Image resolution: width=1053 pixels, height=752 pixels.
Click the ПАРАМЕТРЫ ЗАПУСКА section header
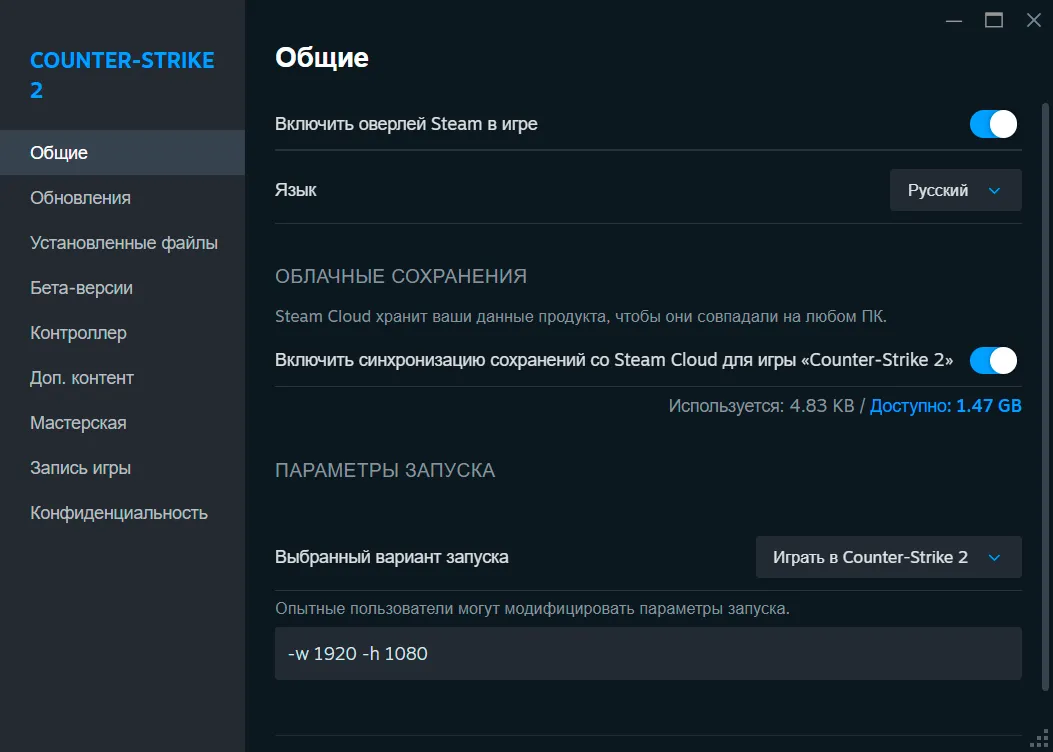[385, 470]
